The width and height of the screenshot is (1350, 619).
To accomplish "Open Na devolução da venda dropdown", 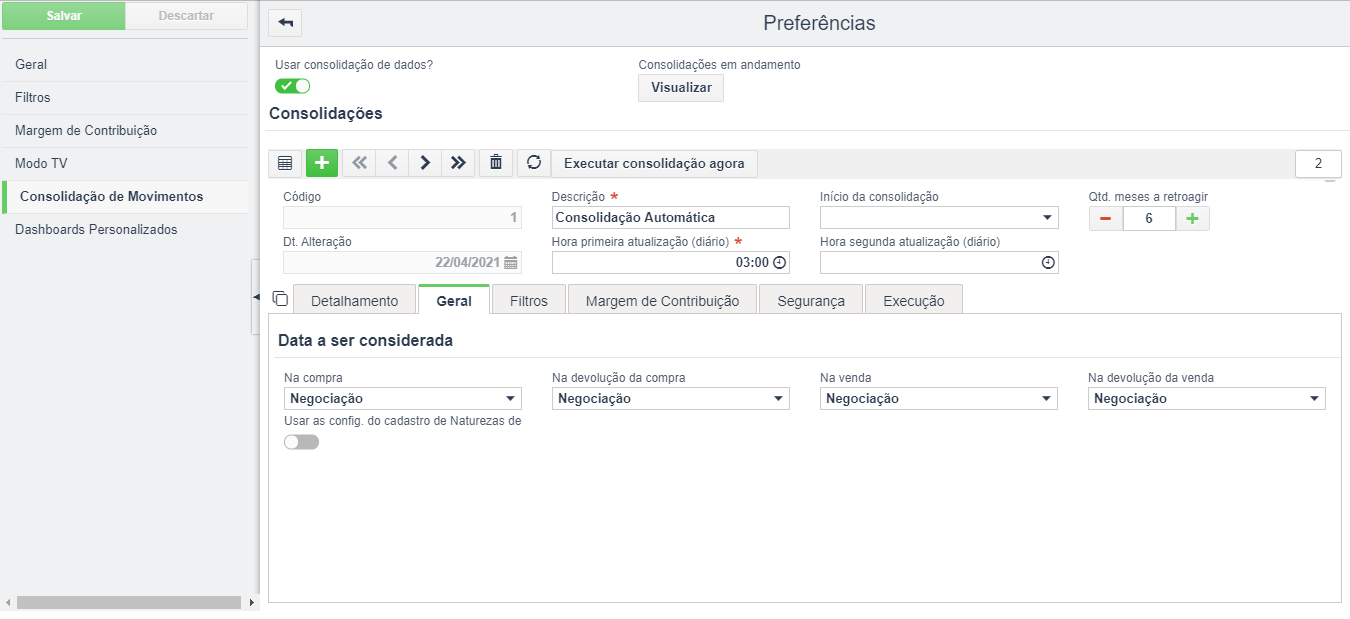I will (1207, 399).
